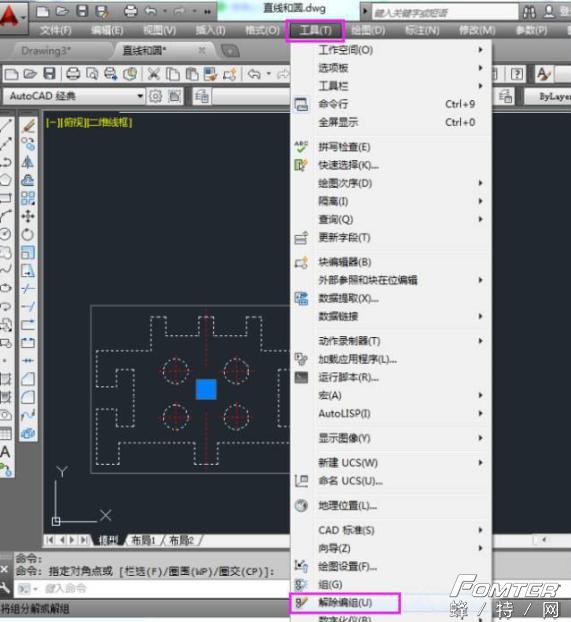Select the Array tool in modify toolbar
Image resolution: width=571 pixels, height=622 pixels.
click(x=28, y=198)
